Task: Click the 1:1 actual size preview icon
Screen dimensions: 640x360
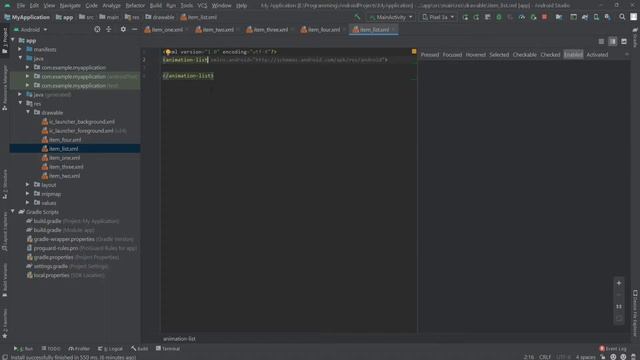Action: tap(619, 307)
